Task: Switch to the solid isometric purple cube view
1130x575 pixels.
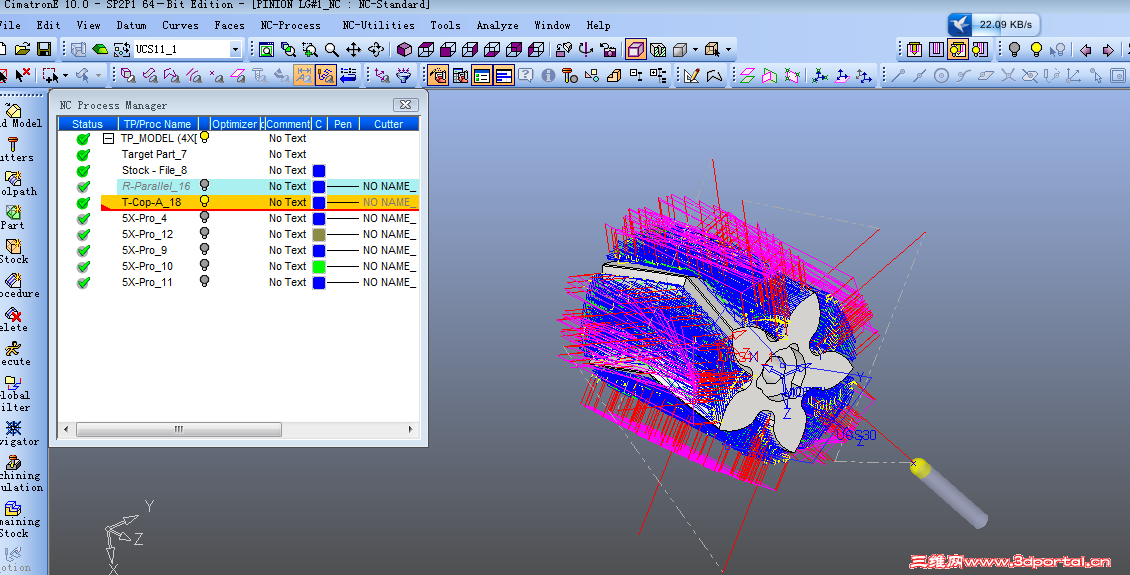Action: point(404,49)
